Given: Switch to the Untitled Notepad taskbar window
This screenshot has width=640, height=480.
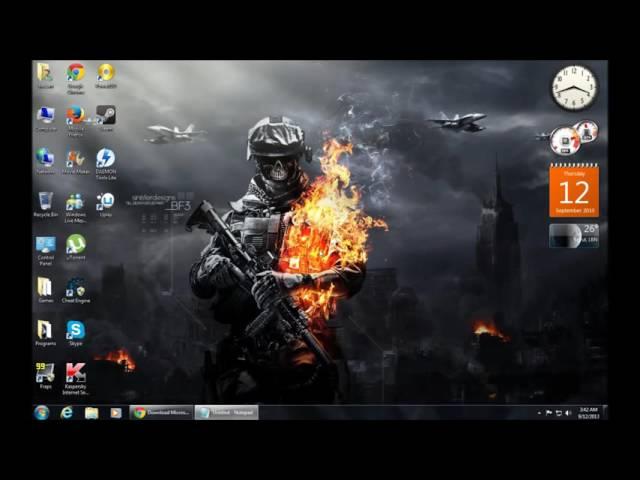Looking at the screenshot, I should tap(227, 413).
